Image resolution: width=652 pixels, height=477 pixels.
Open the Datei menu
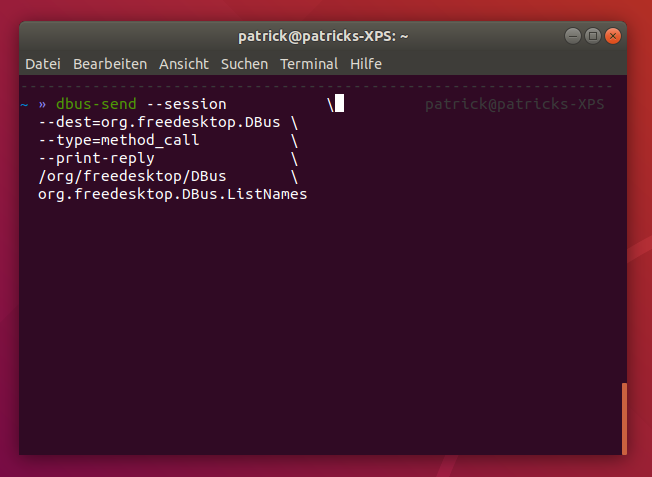click(43, 64)
